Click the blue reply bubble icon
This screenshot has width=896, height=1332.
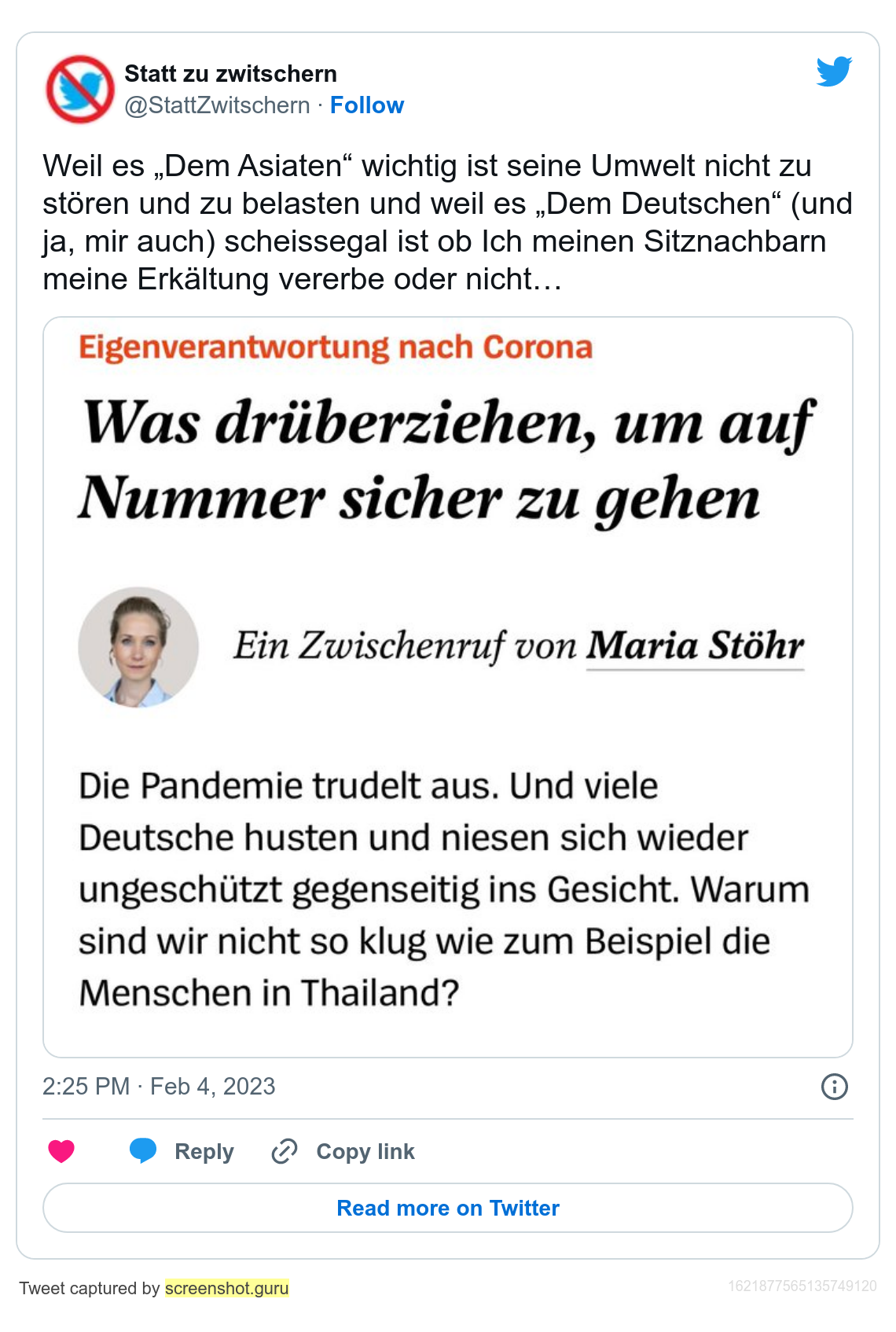pyautogui.click(x=143, y=1150)
